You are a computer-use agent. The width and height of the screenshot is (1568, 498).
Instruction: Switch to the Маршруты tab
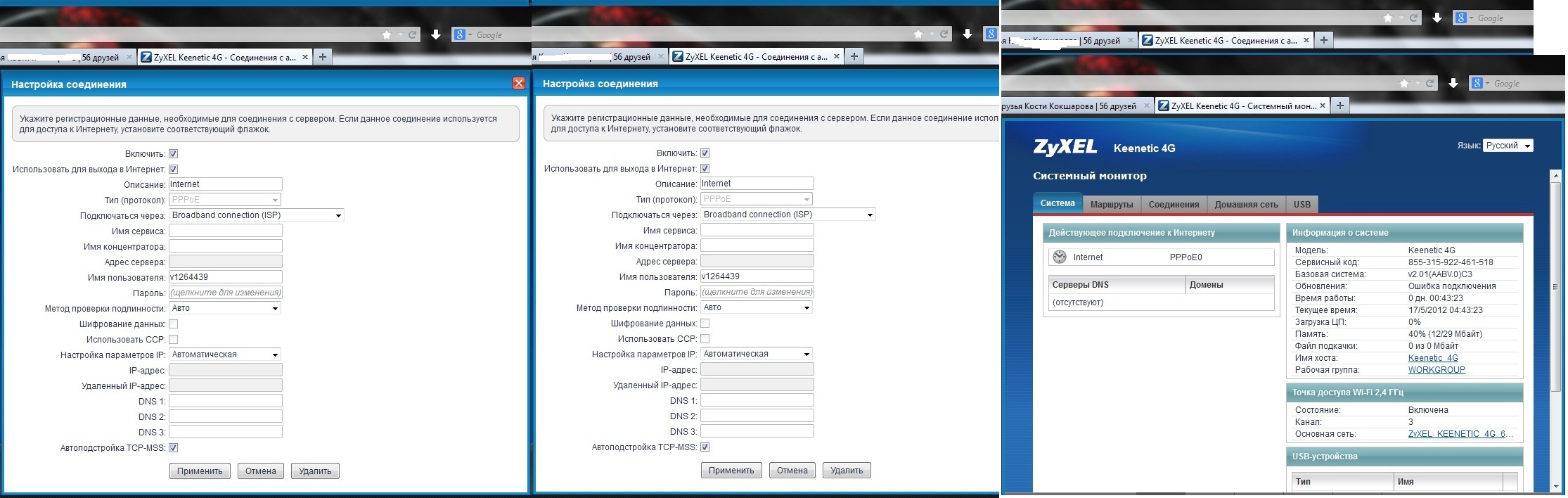(1112, 205)
